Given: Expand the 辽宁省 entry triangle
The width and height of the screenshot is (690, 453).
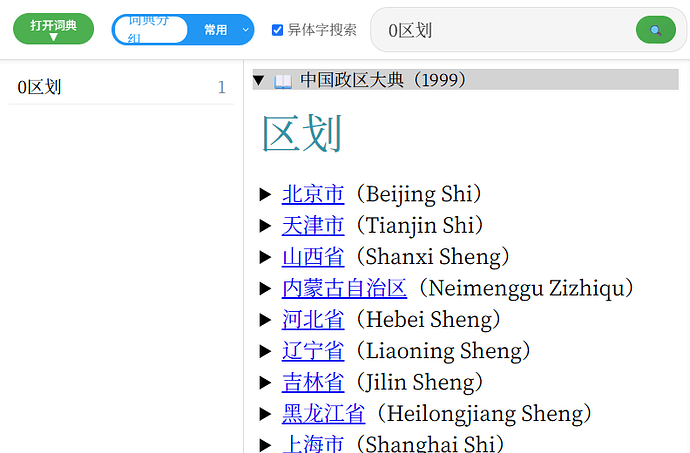Looking at the screenshot, I should 265,351.
